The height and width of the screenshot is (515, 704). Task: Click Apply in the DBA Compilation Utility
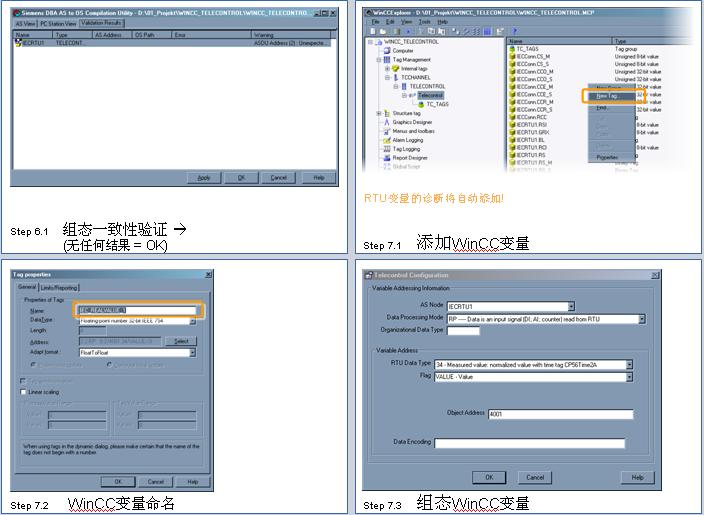coord(204,178)
